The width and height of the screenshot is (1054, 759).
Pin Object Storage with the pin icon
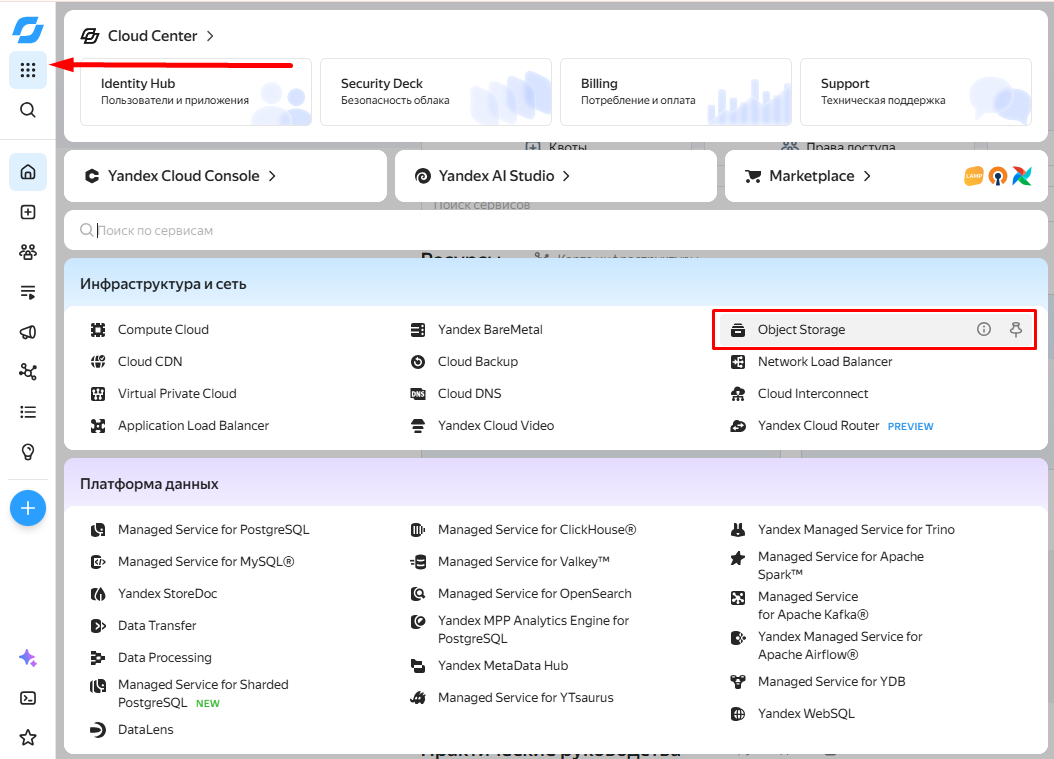1016,329
